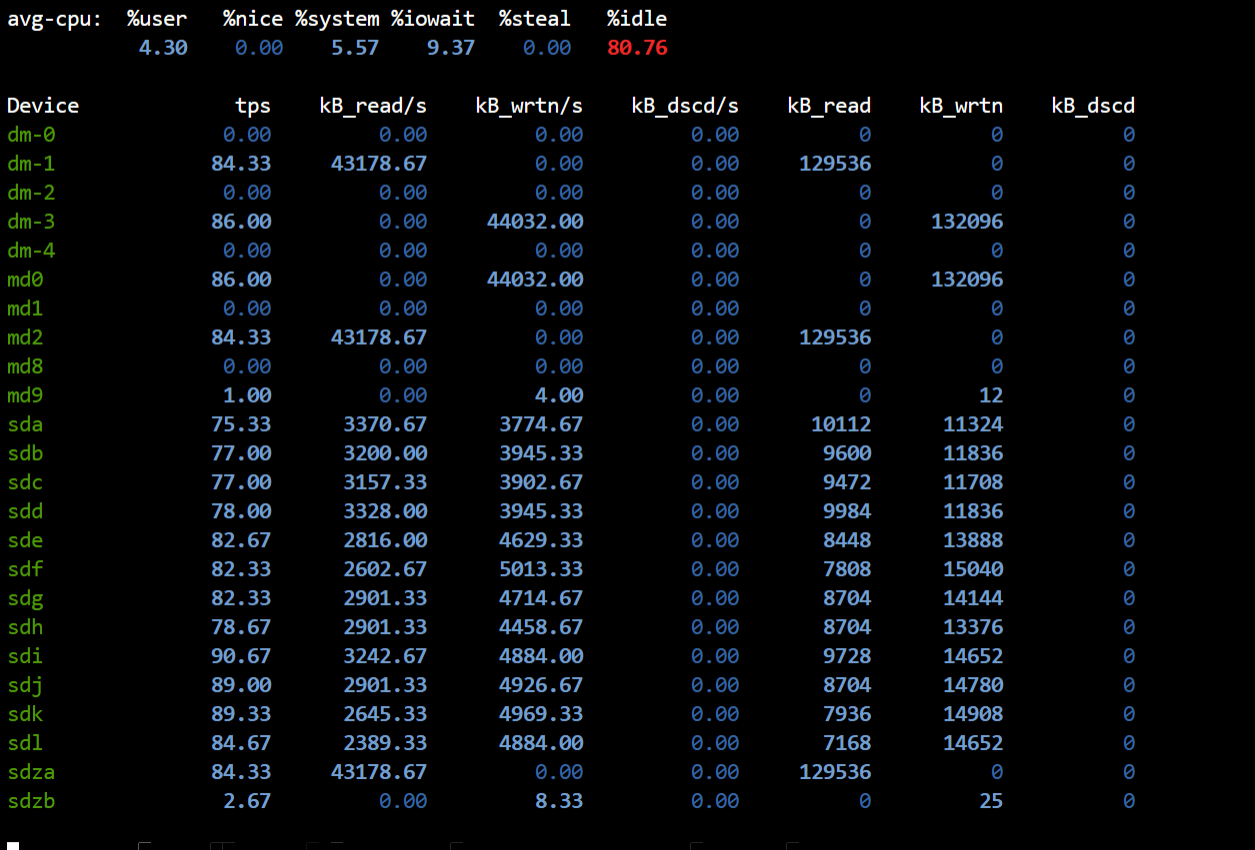Select the %nice column header

pyautogui.click(x=253, y=19)
